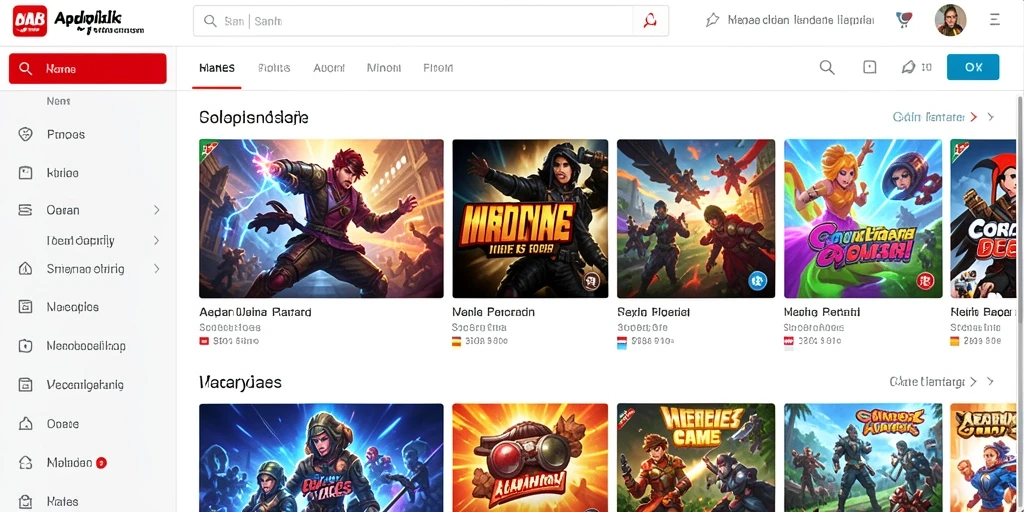Click the square icon next to toolbar search

point(869,67)
